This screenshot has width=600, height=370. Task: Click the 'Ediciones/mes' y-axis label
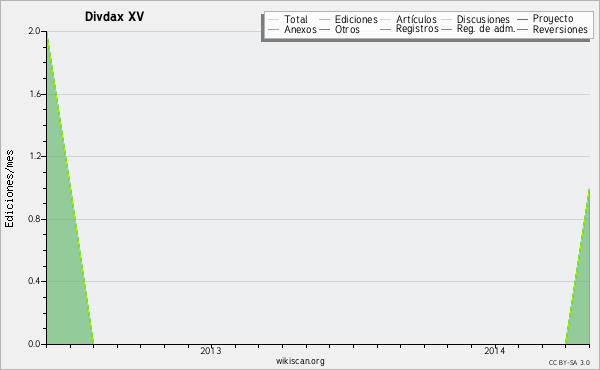pyautogui.click(x=9, y=189)
